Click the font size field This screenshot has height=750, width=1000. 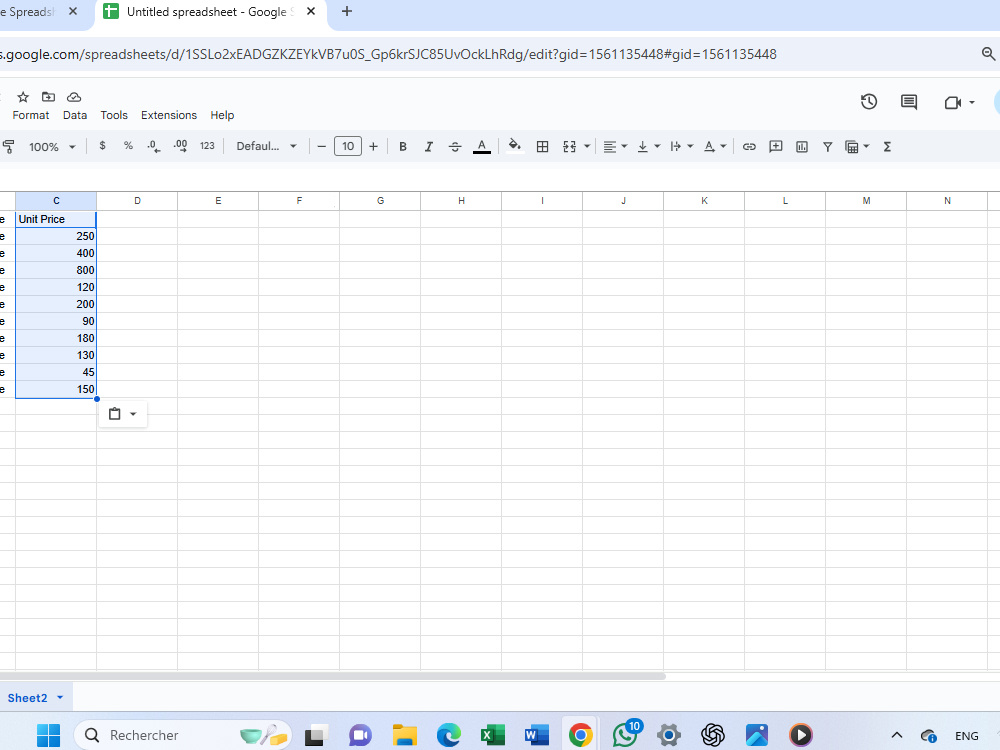click(x=348, y=146)
